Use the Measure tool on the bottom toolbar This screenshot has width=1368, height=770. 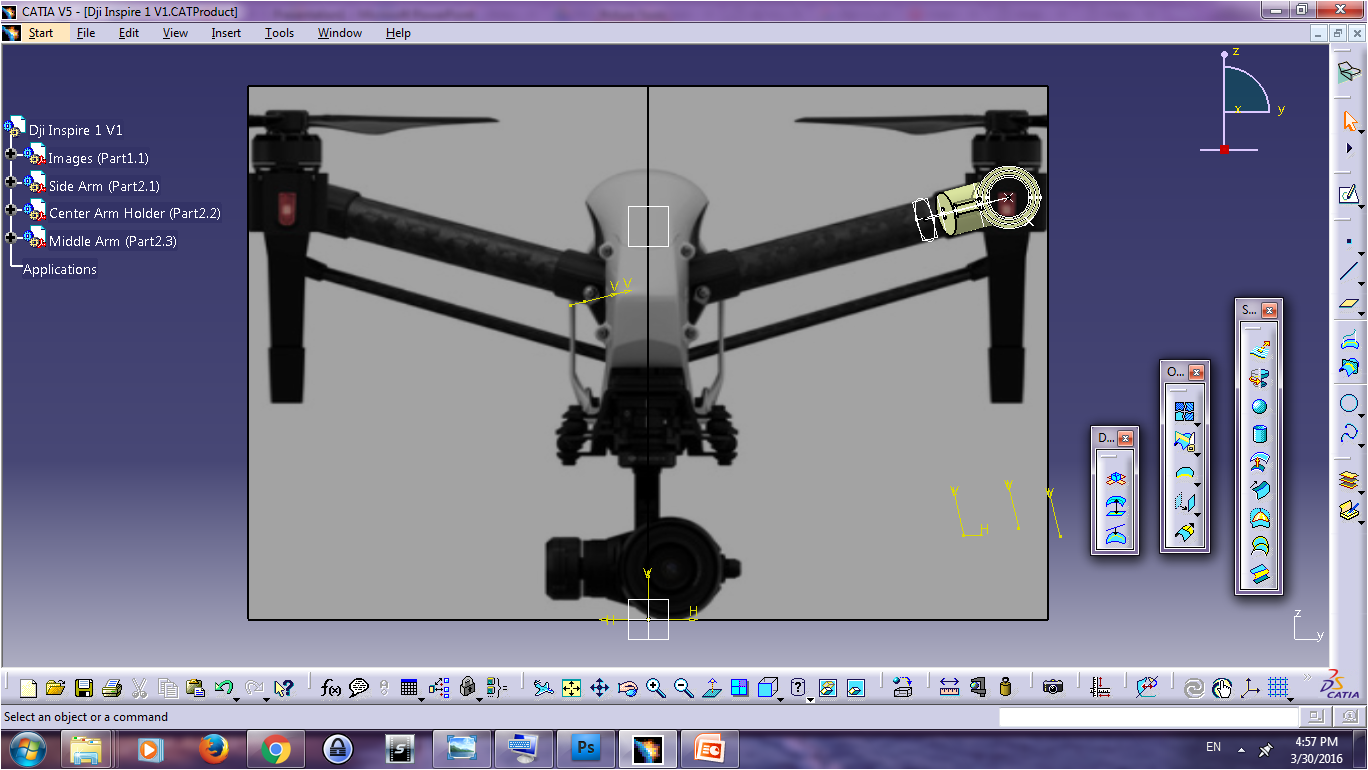tap(948, 687)
